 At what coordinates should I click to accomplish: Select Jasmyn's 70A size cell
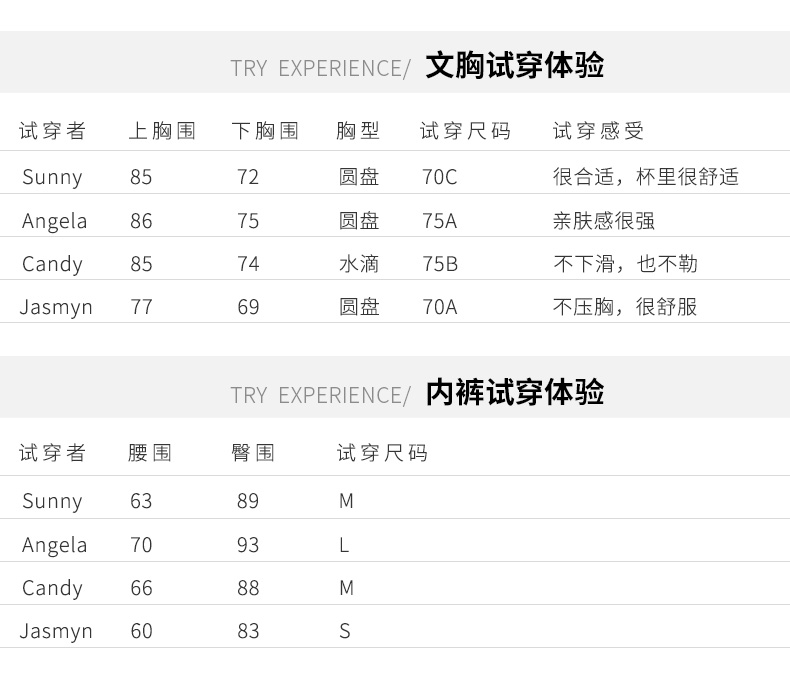[439, 307]
